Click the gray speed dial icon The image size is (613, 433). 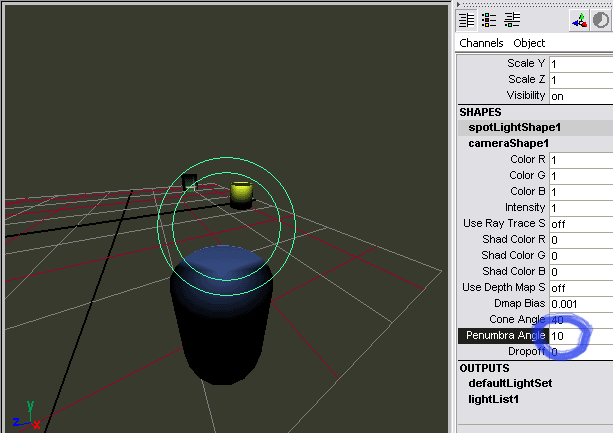click(603, 20)
